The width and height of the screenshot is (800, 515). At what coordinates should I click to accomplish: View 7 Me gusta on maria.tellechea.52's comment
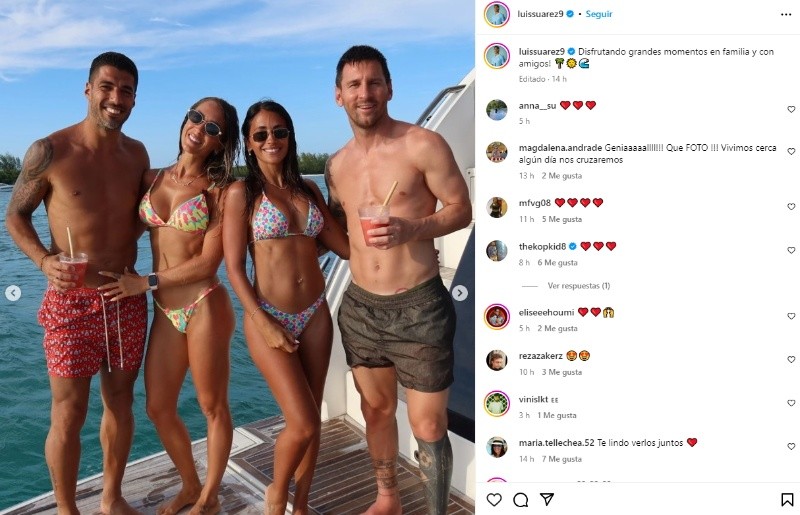(x=562, y=459)
